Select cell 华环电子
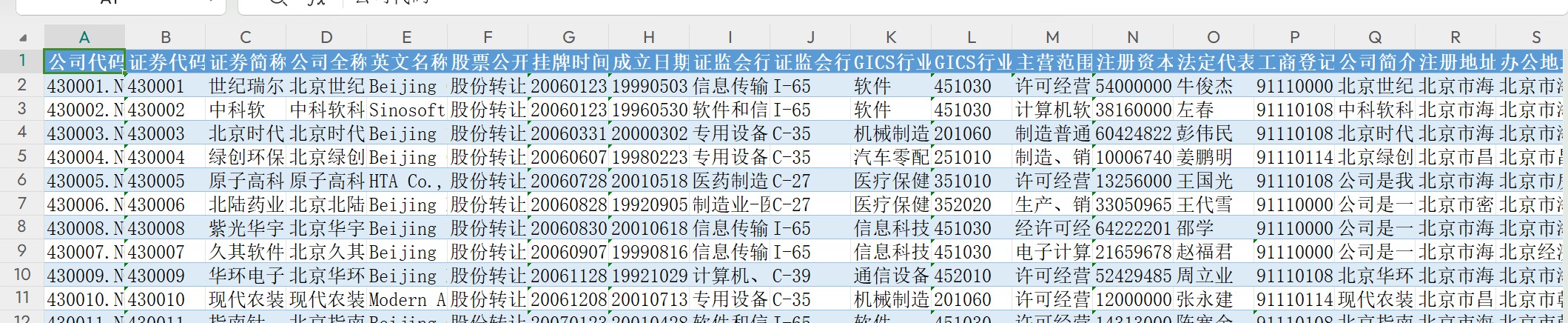This screenshot has height=323, width=1568. click(x=246, y=275)
